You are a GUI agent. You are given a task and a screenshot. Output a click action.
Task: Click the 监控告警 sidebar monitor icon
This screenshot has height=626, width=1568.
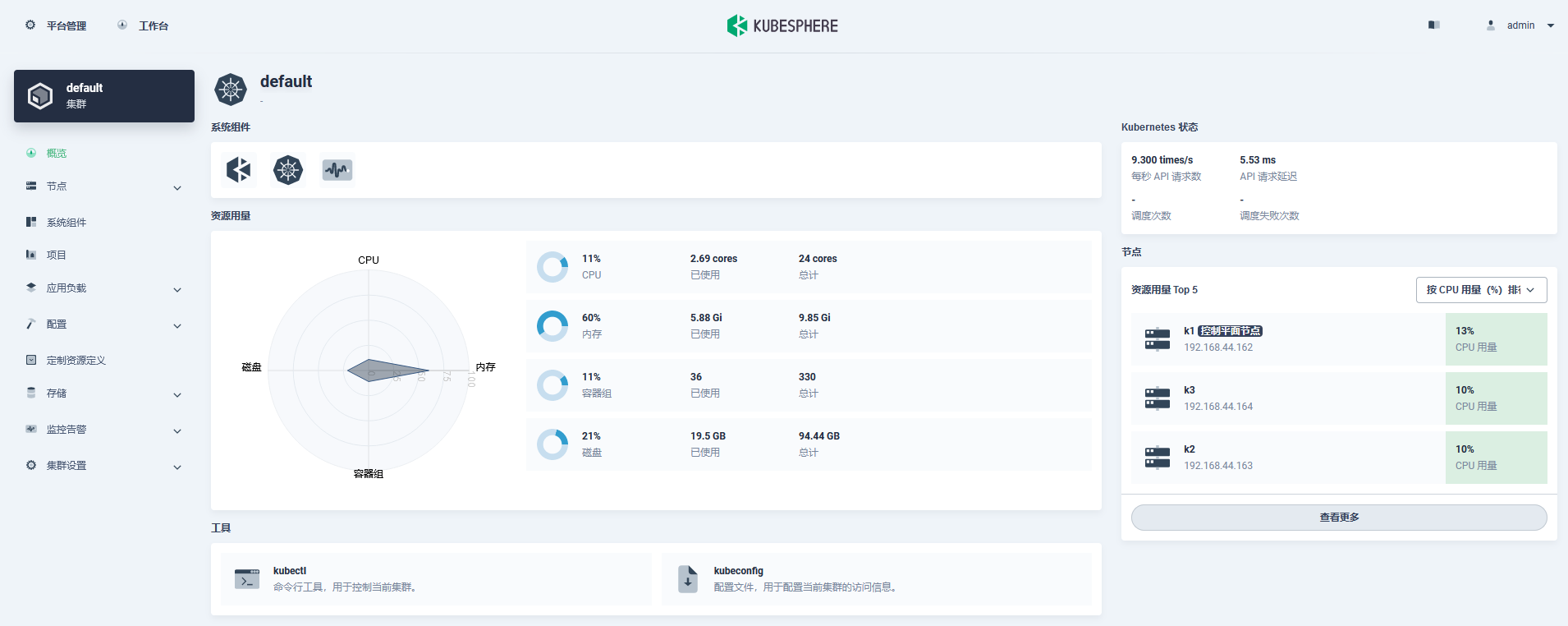coord(31,429)
